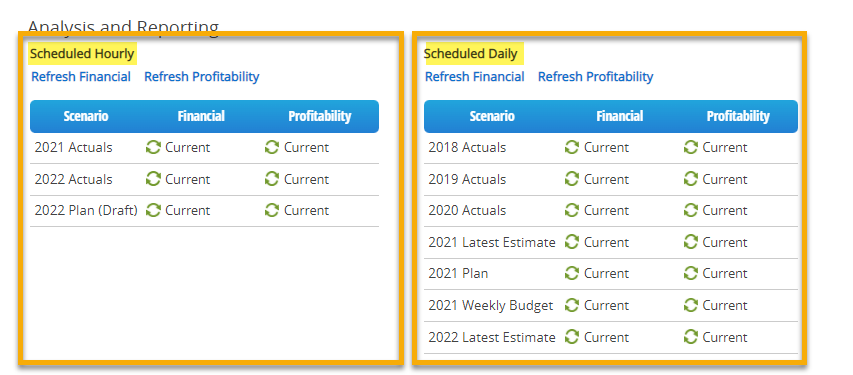Select the Profitability column header in daily table
The width and height of the screenshot is (853, 375).
click(738, 116)
